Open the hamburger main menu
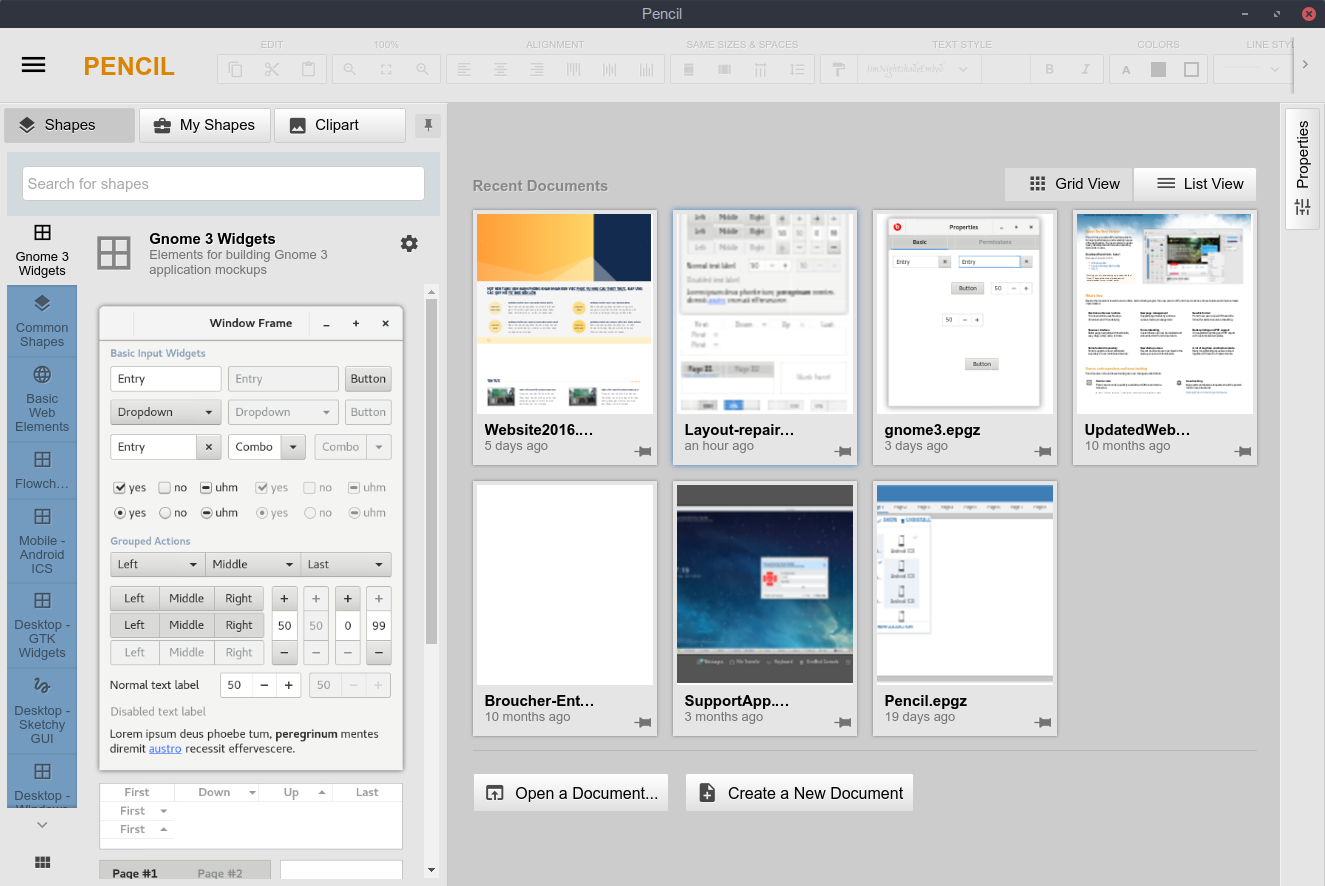Image resolution: width=1325 pixels, height=886 pixels. [33, 65]
